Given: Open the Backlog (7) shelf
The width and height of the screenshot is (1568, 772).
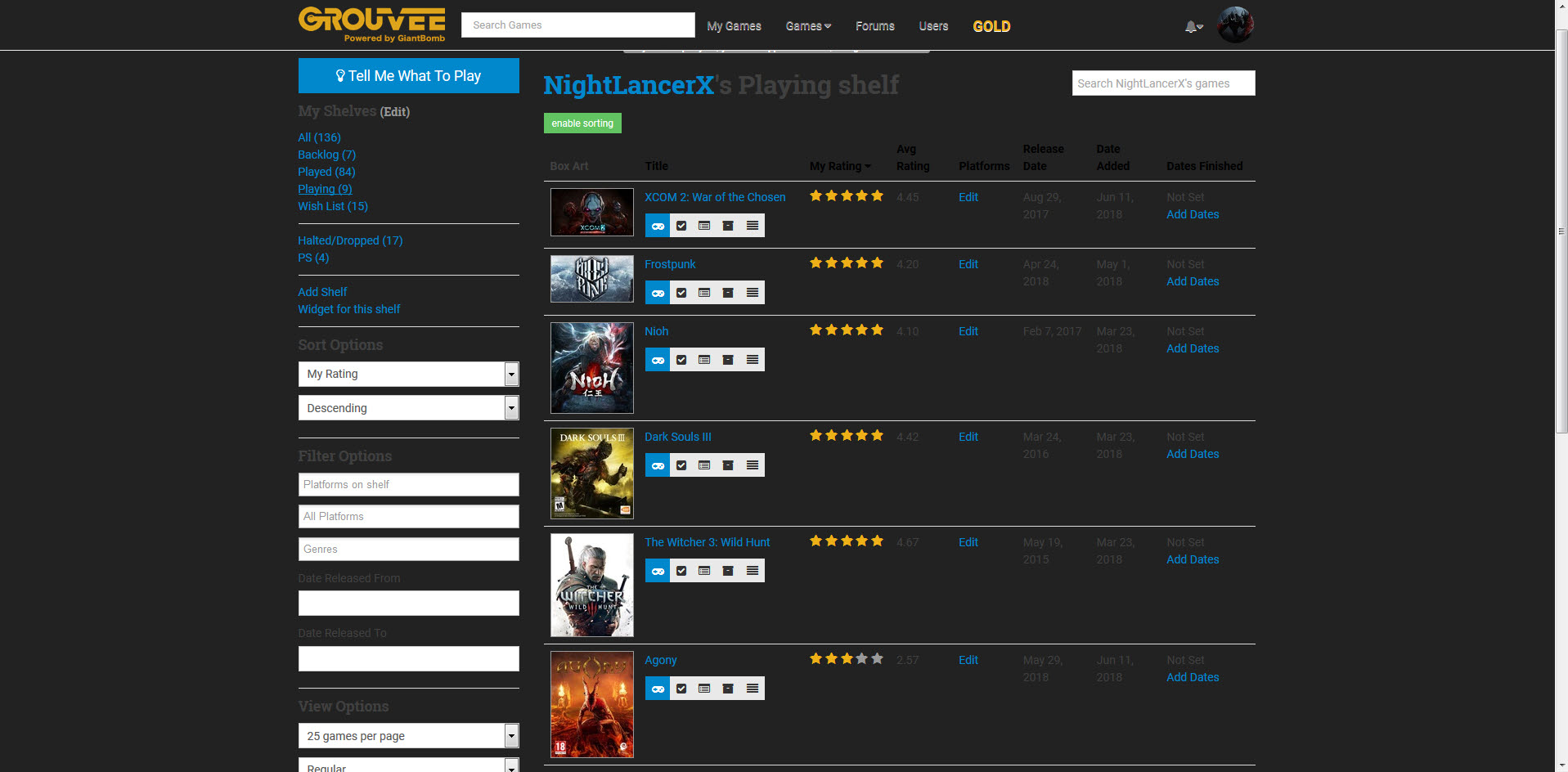Looking at the screenshot, I should [x=326, y=155].
